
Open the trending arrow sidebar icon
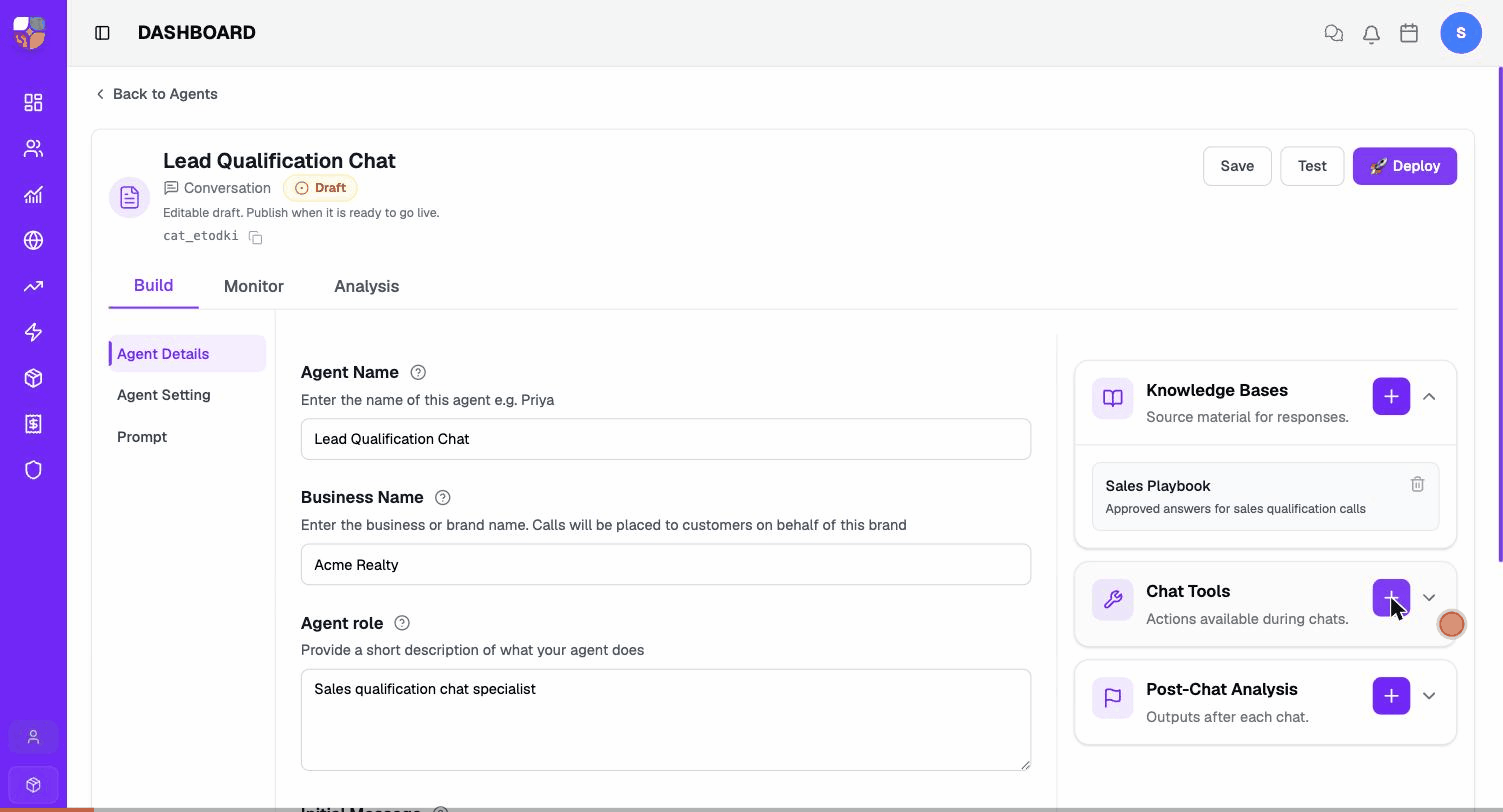33,286
